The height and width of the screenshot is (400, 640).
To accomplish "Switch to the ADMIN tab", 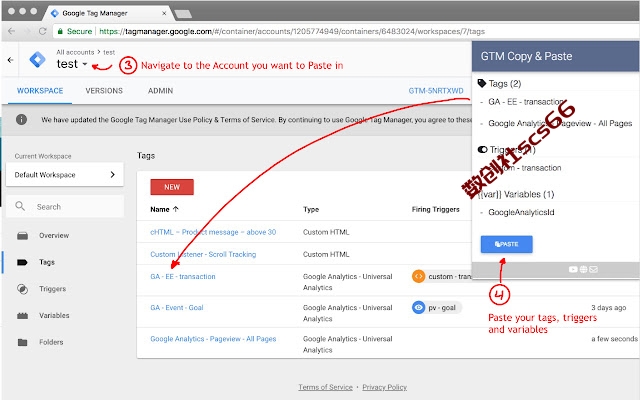I will [160, 91].
